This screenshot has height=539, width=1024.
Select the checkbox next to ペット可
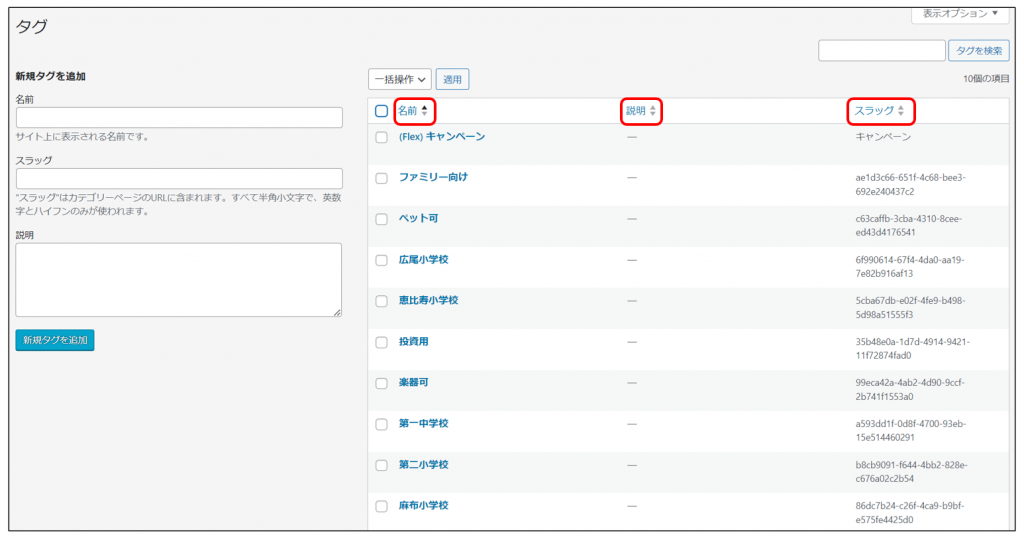(x=381, y=219)
